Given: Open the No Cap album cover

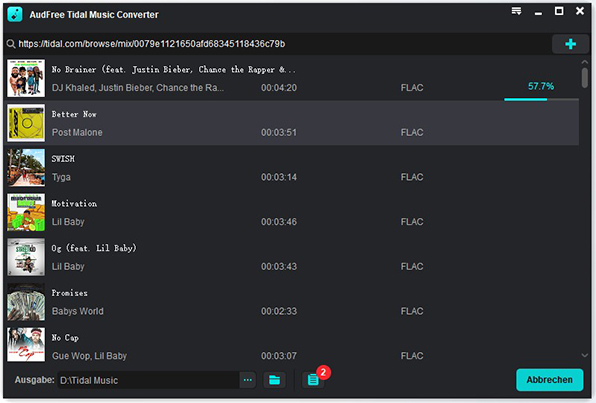Looking at the screenshot, I should click(26, 344).
